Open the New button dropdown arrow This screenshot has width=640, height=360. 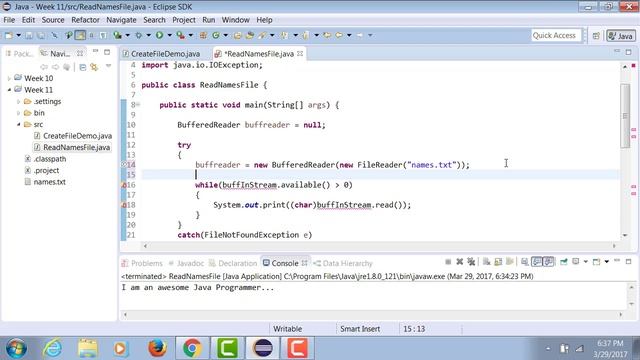pyautogui.click(x=18, y=36)
